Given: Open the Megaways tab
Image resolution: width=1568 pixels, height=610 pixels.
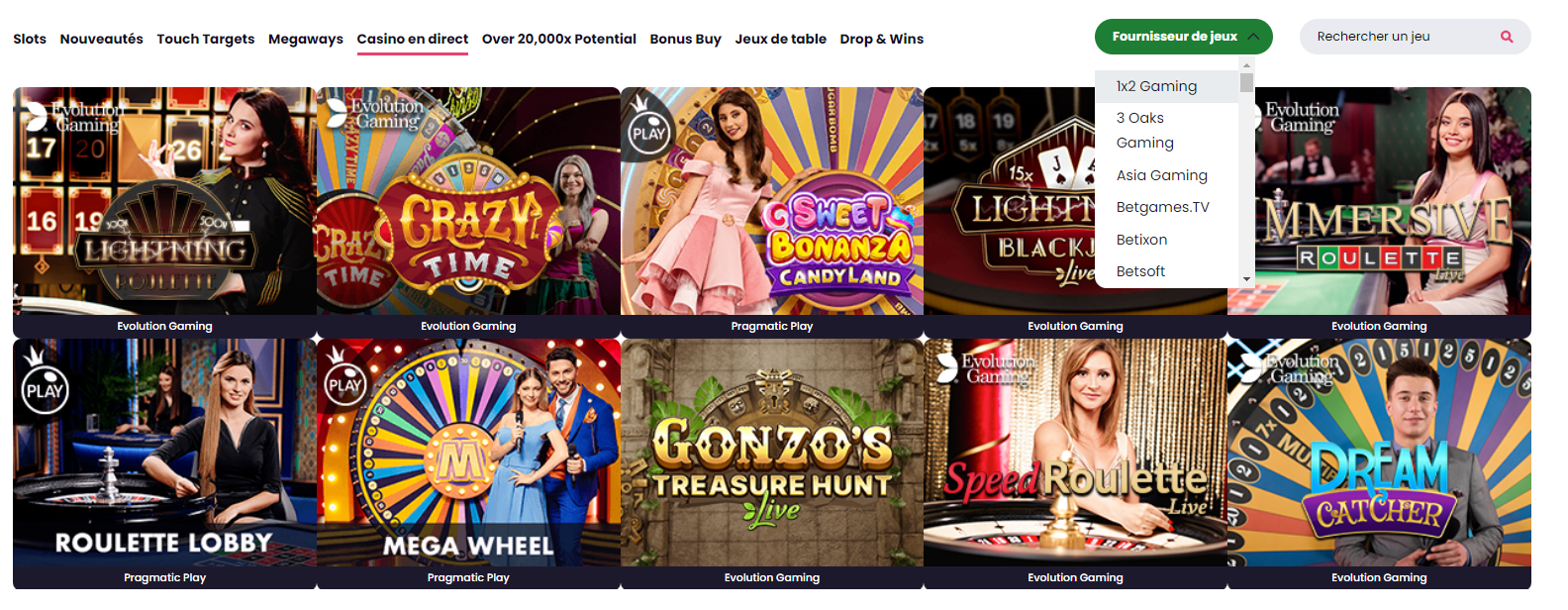Looking at the screenshot, I should [x=306, y=39].
